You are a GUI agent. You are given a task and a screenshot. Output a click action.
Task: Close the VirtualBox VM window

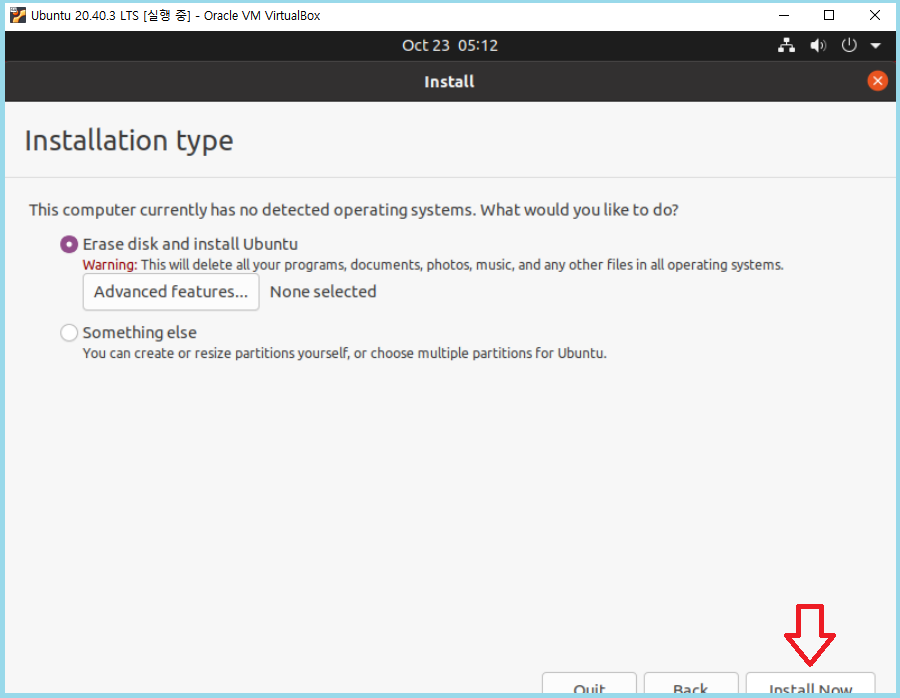pyautogui.click(x=875, y=15)
